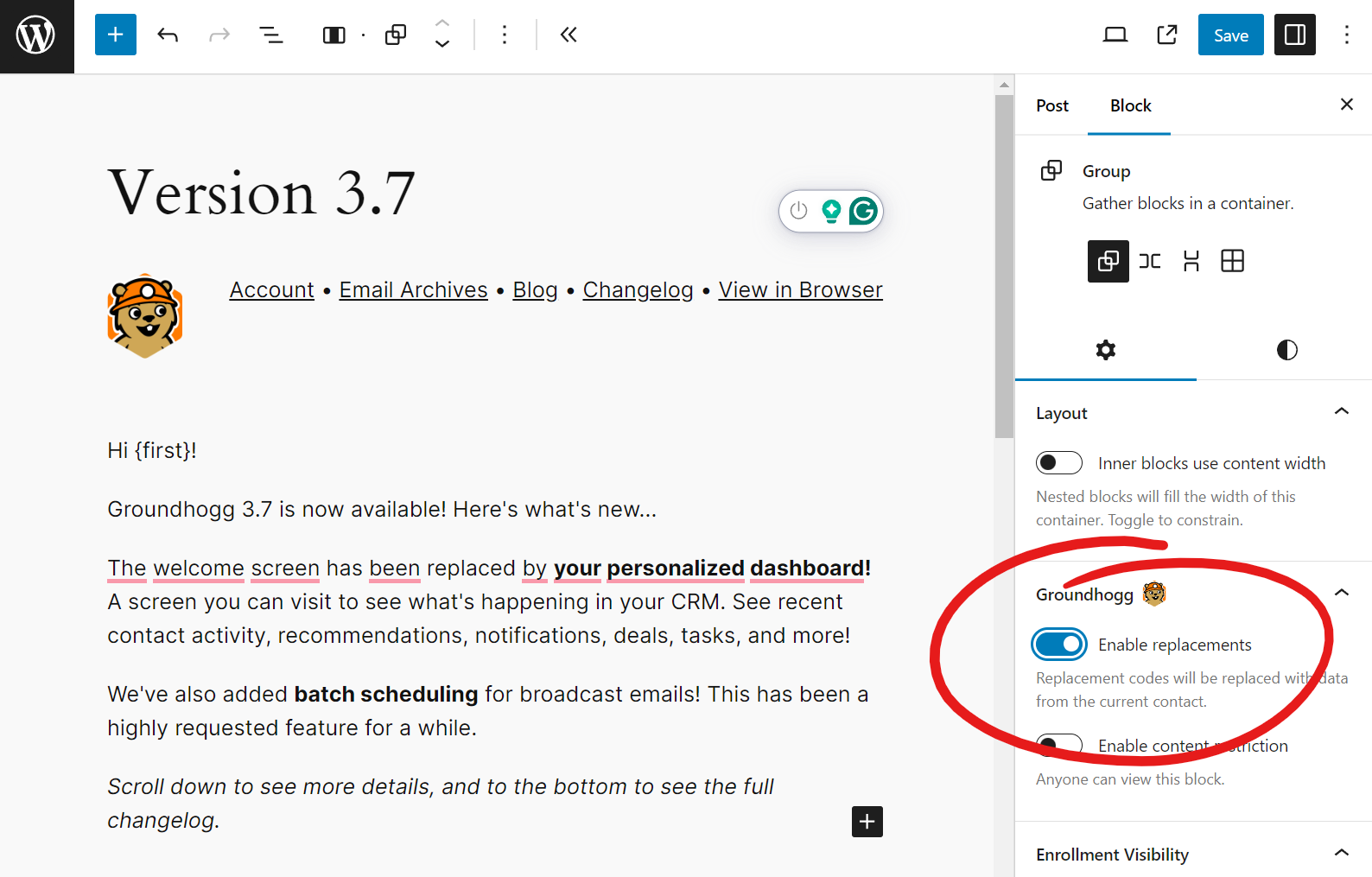Click the Groundhogg panel mascot icon
This screenshot has height=877, width=1372.
pyautogui.click(x=1154, y=594)
